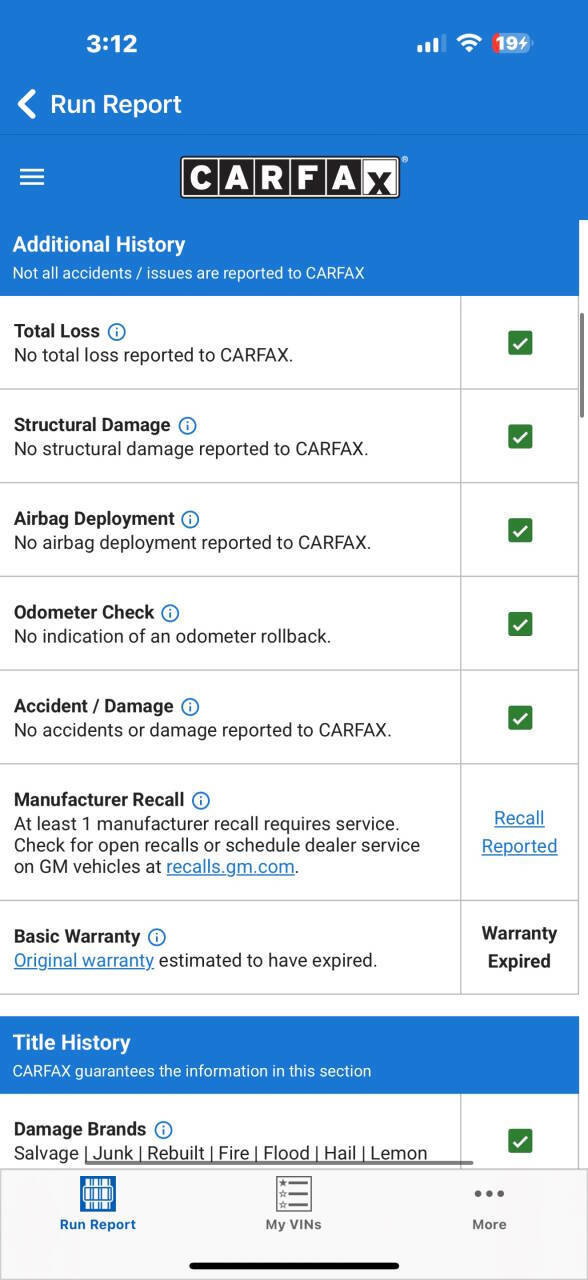Tap the info icon next to Manufacturer Recall
Image resolution: width=588 pixels, height=1280 pixels.
point(201,800)
